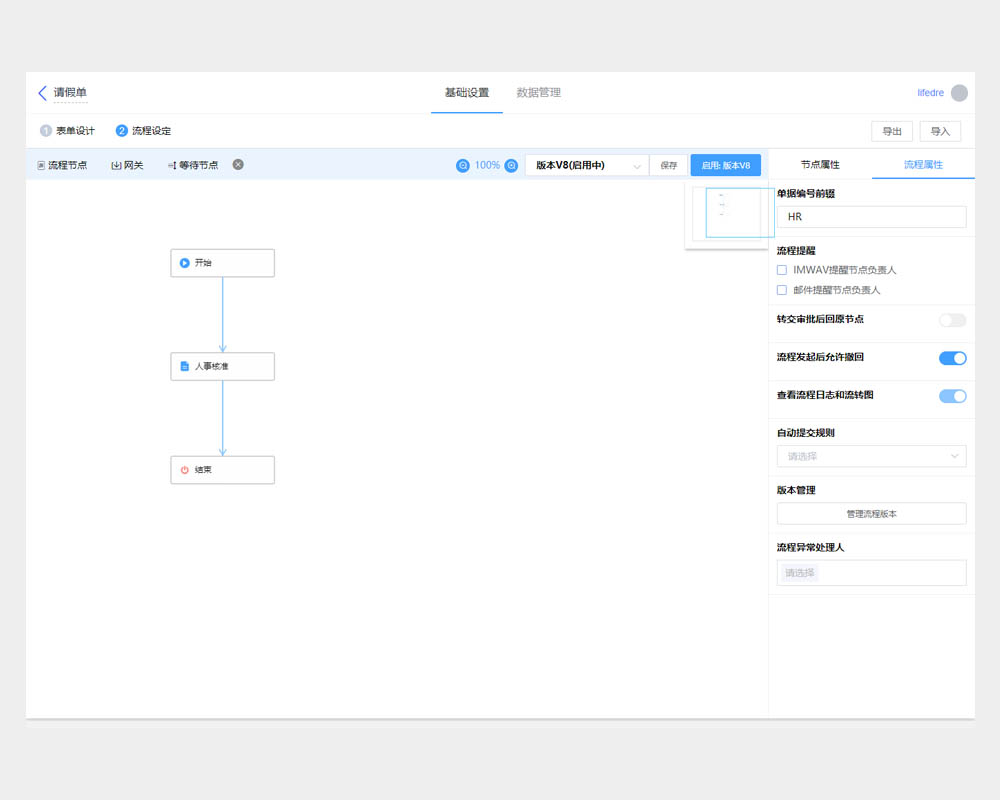Click the 单据编号前缀 HR input field
This screenshot has width=1000, height=800.
coord(871,217)
